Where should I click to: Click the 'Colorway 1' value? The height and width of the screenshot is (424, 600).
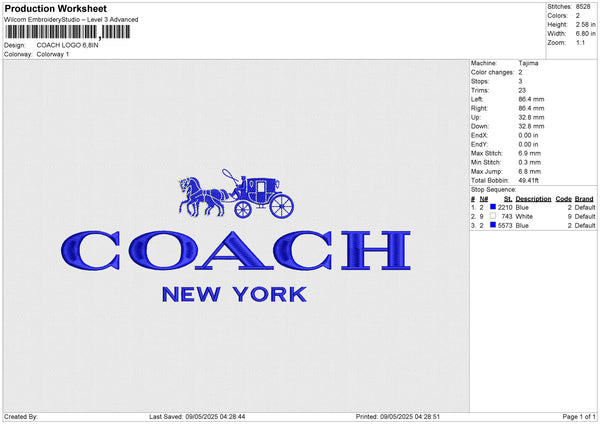click(x=53, y=54)
